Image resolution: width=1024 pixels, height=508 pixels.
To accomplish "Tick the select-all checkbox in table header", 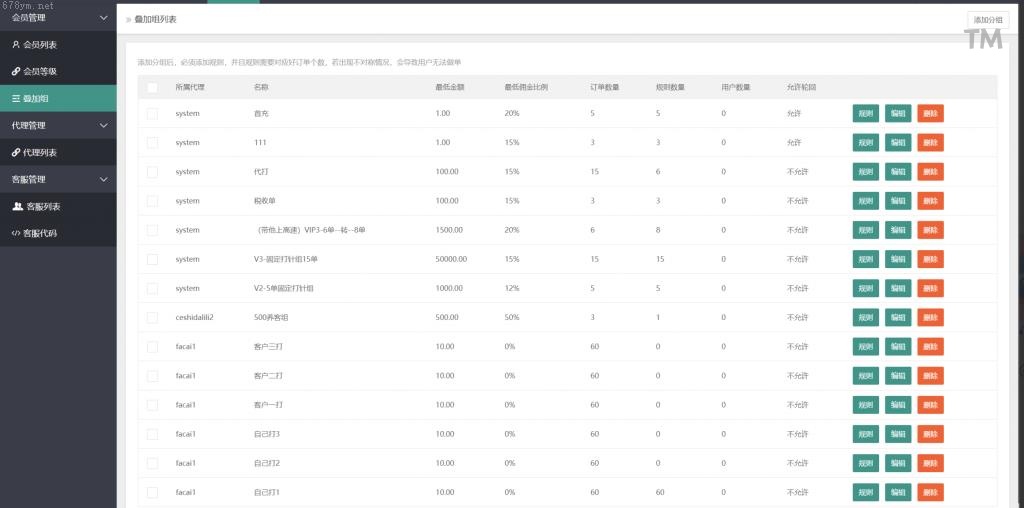I will click(152, 88).
